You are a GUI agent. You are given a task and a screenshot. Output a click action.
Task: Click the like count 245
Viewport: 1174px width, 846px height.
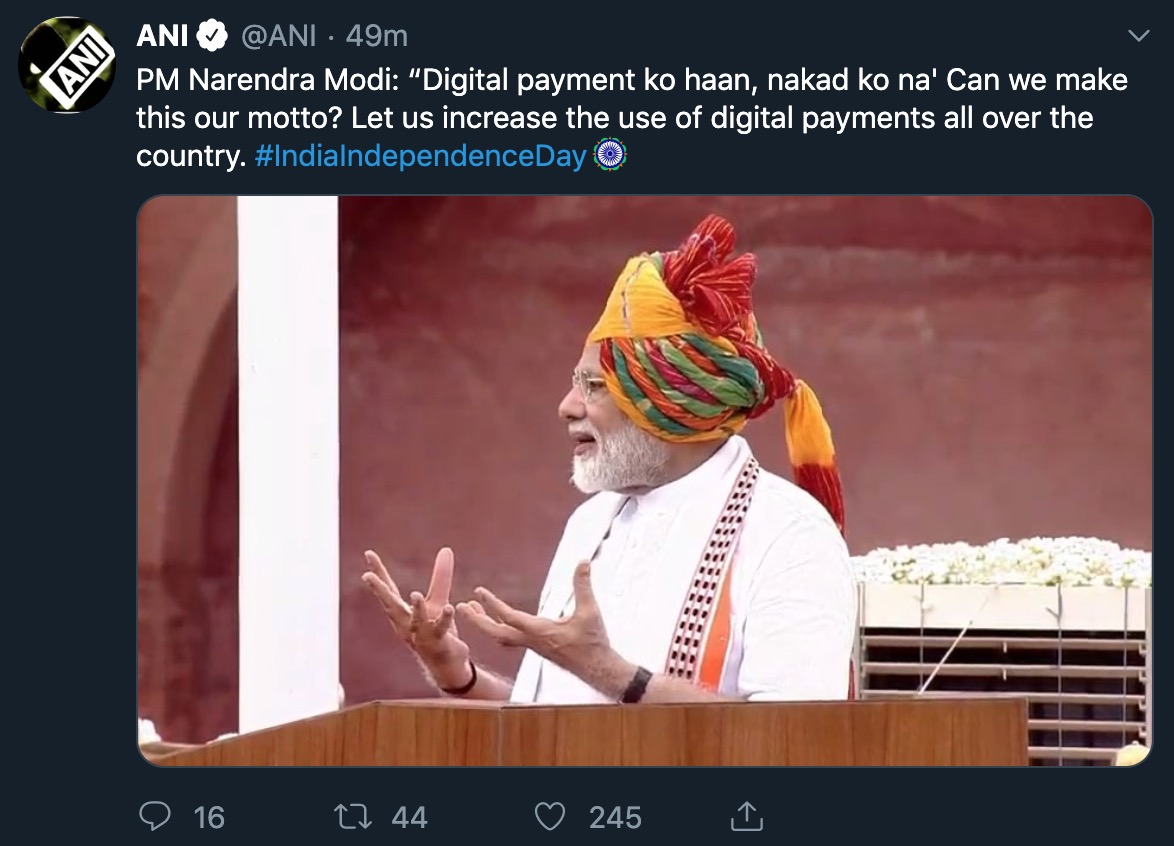[615, 818]
